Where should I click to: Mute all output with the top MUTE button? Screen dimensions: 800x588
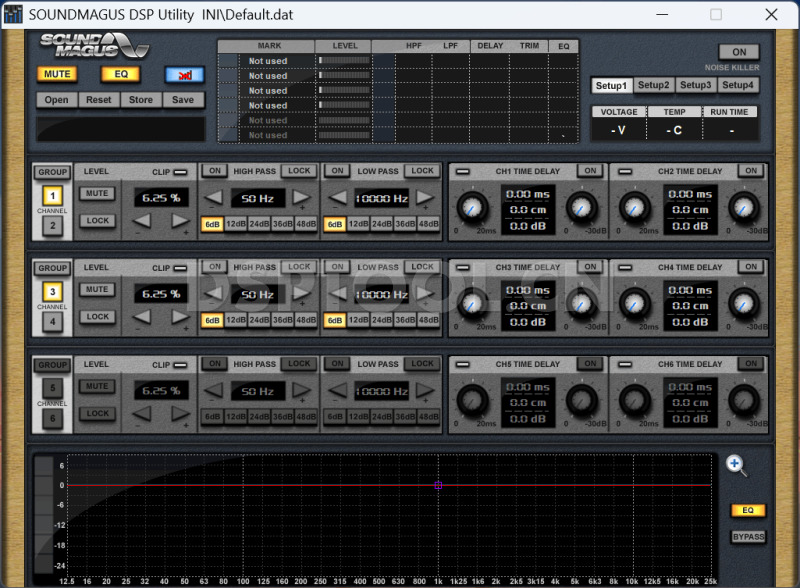57,74
